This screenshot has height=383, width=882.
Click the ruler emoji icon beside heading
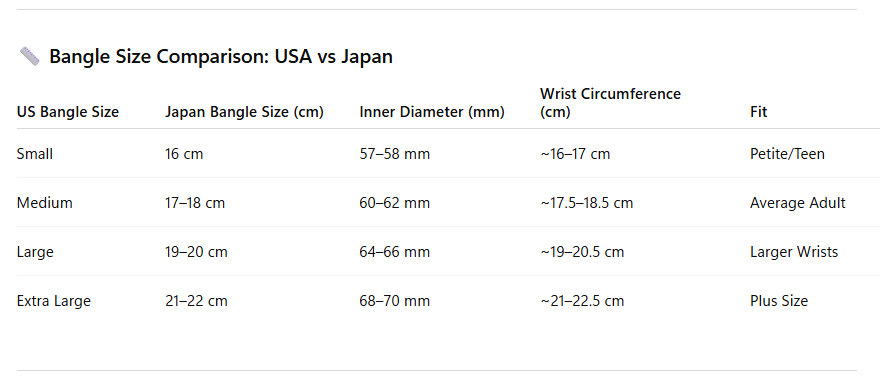tap(30, 57)
